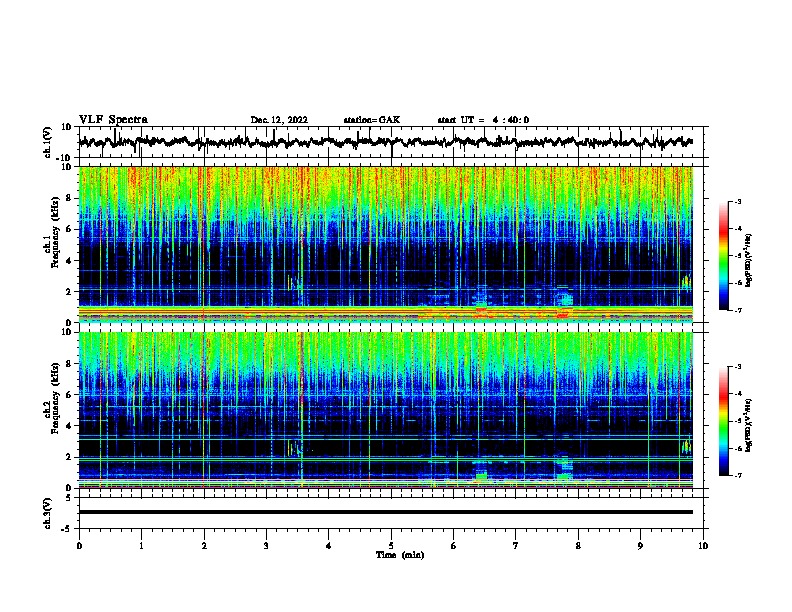Screen dimensions: 792x612
Task: Click the time axis tick label "1"
Action: coord(141,546)
